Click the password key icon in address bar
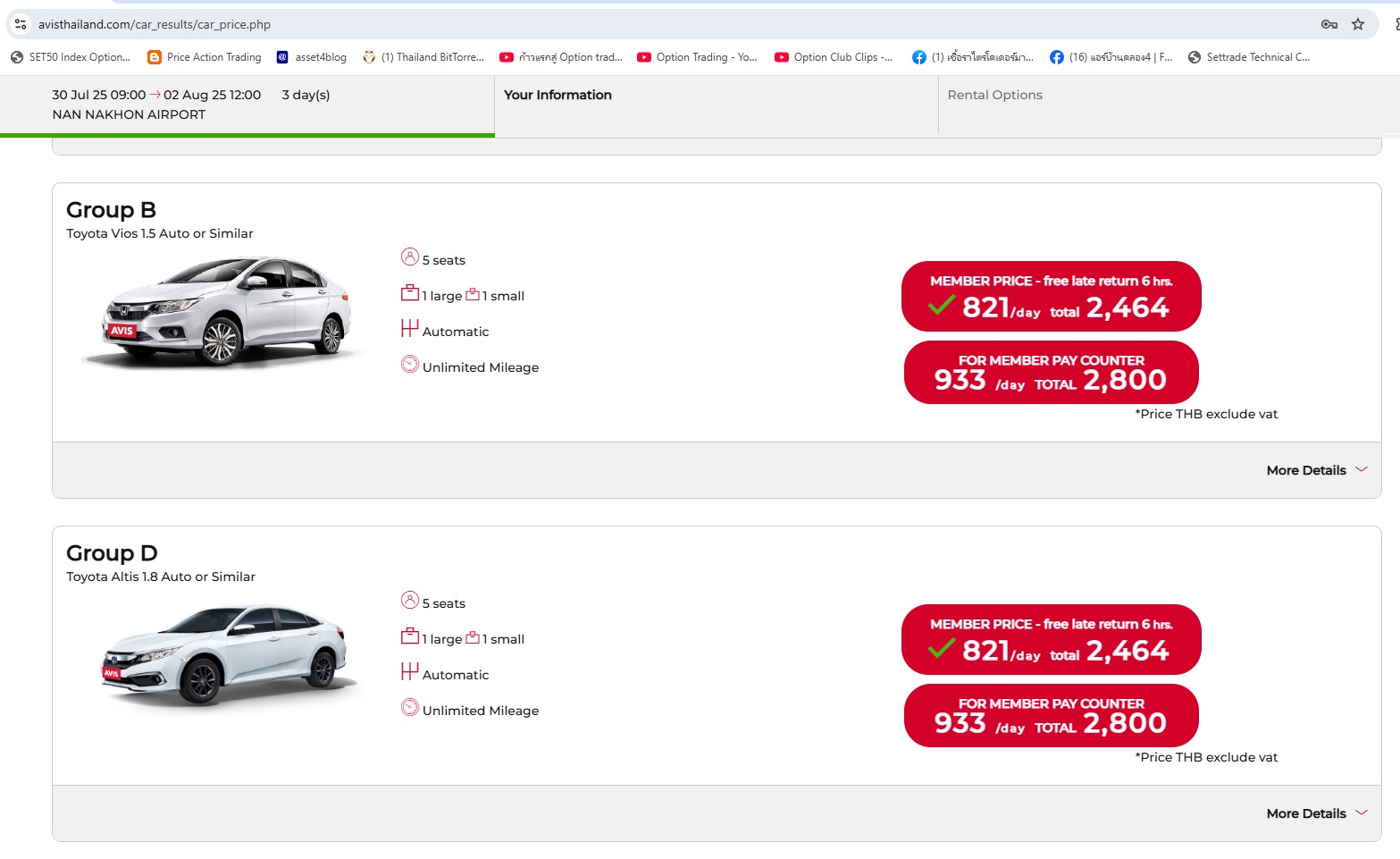The image size is (1400, 859). [x=1329, y=24]
